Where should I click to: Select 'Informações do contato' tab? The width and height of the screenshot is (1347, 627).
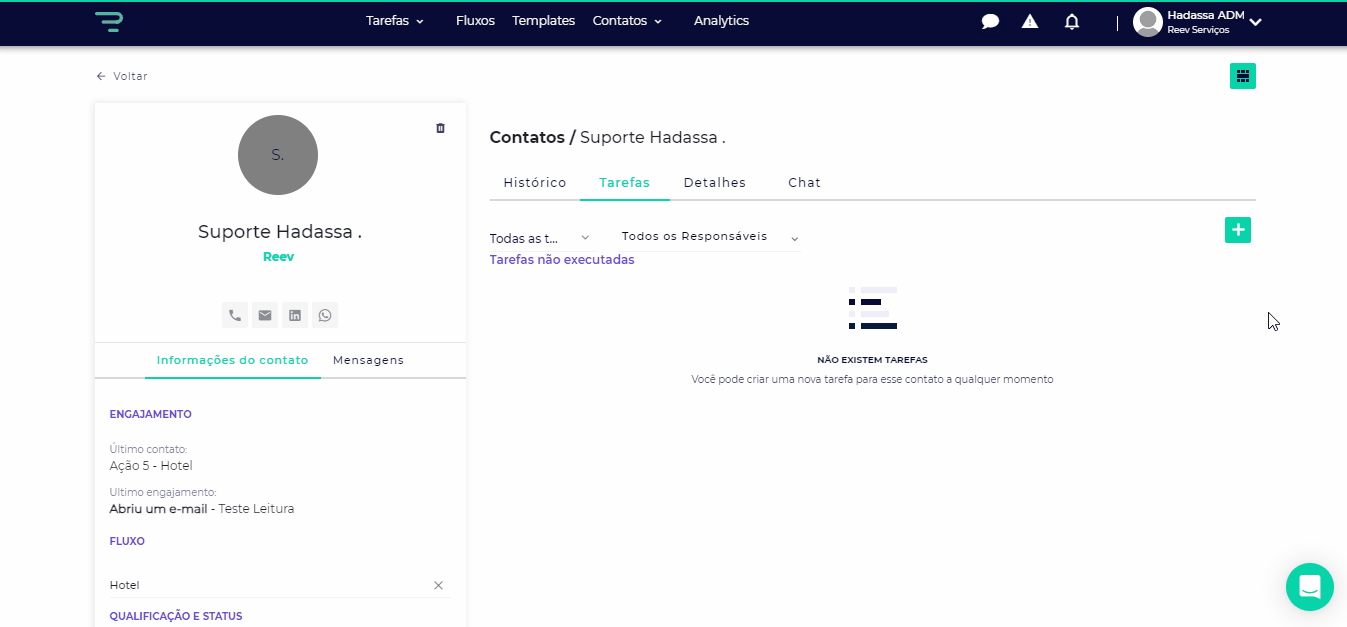click(233, 360)
